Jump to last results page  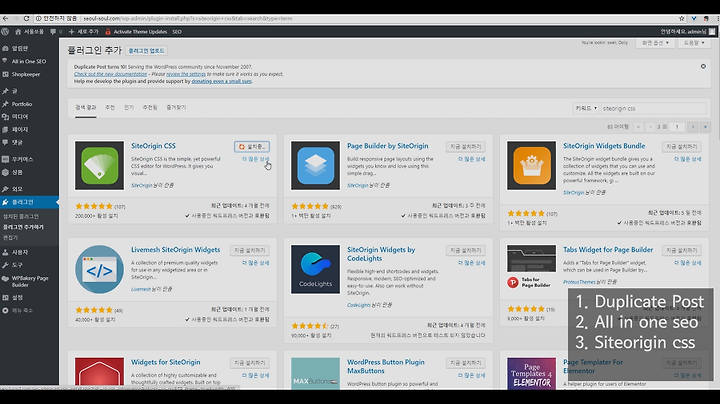(x=705, y=127)
